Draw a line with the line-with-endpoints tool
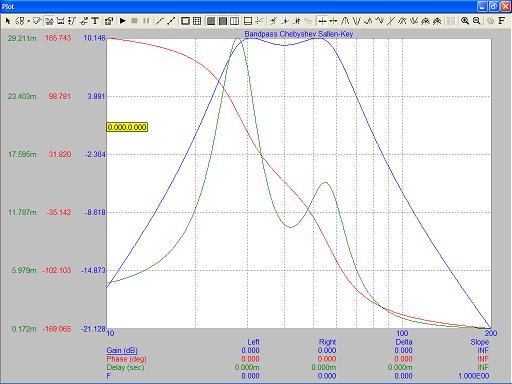The width and height of the screenshot is (512, 384). [x=171, y=21]
